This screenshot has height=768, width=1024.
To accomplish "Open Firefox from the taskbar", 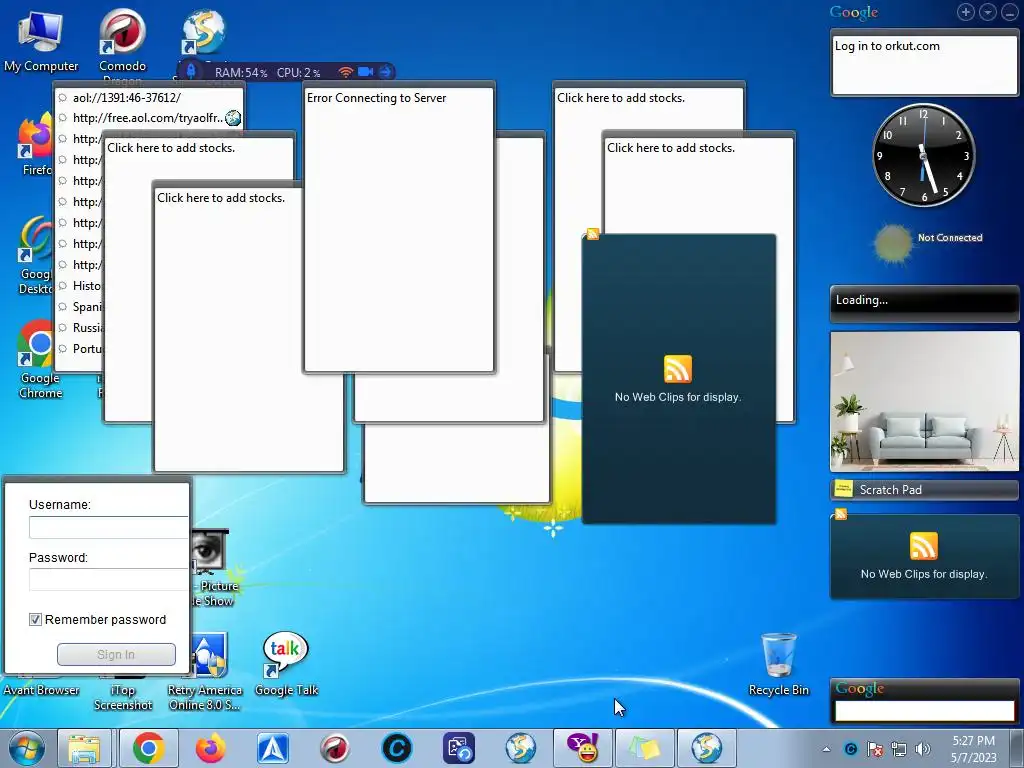I will 210,748.
